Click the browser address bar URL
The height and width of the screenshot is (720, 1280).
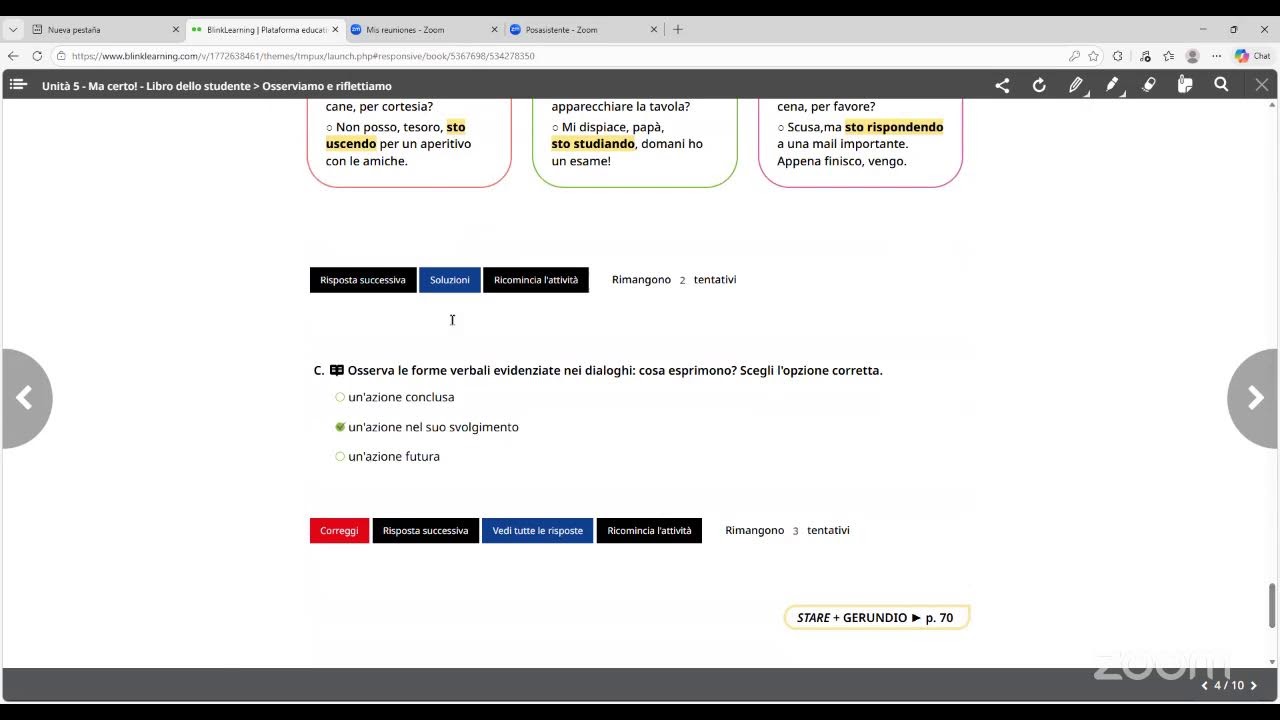[303, 56]
